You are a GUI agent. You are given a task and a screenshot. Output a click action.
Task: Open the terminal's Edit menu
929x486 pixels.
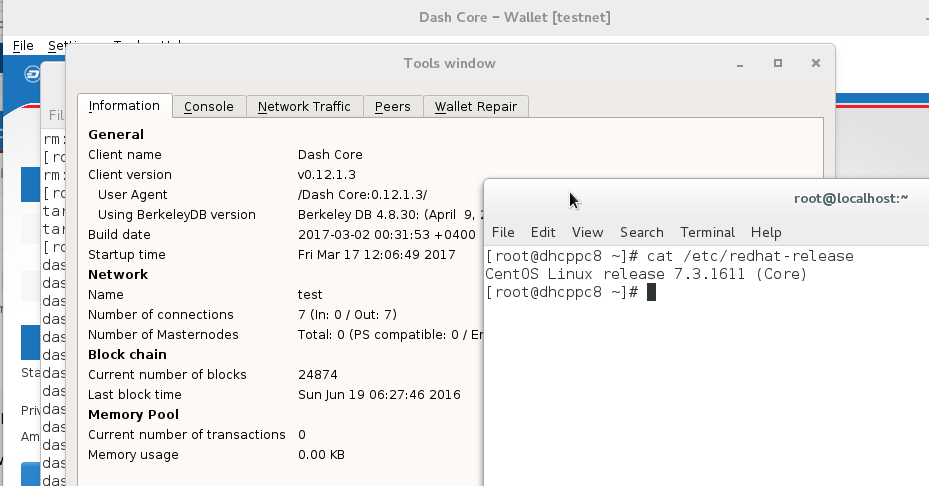coord(543,232)
